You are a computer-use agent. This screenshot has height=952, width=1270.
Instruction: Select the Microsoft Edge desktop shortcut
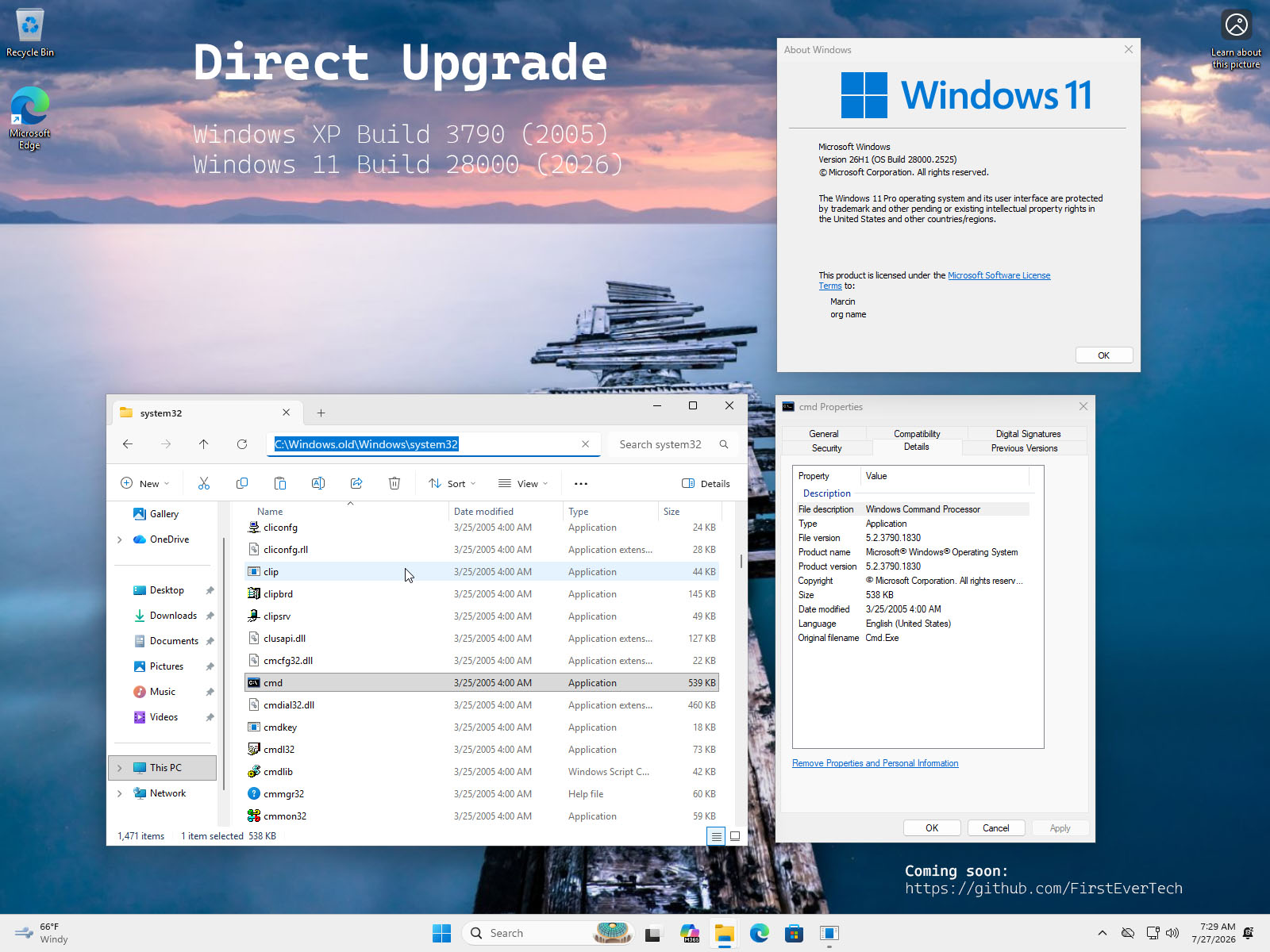(30, 118)
